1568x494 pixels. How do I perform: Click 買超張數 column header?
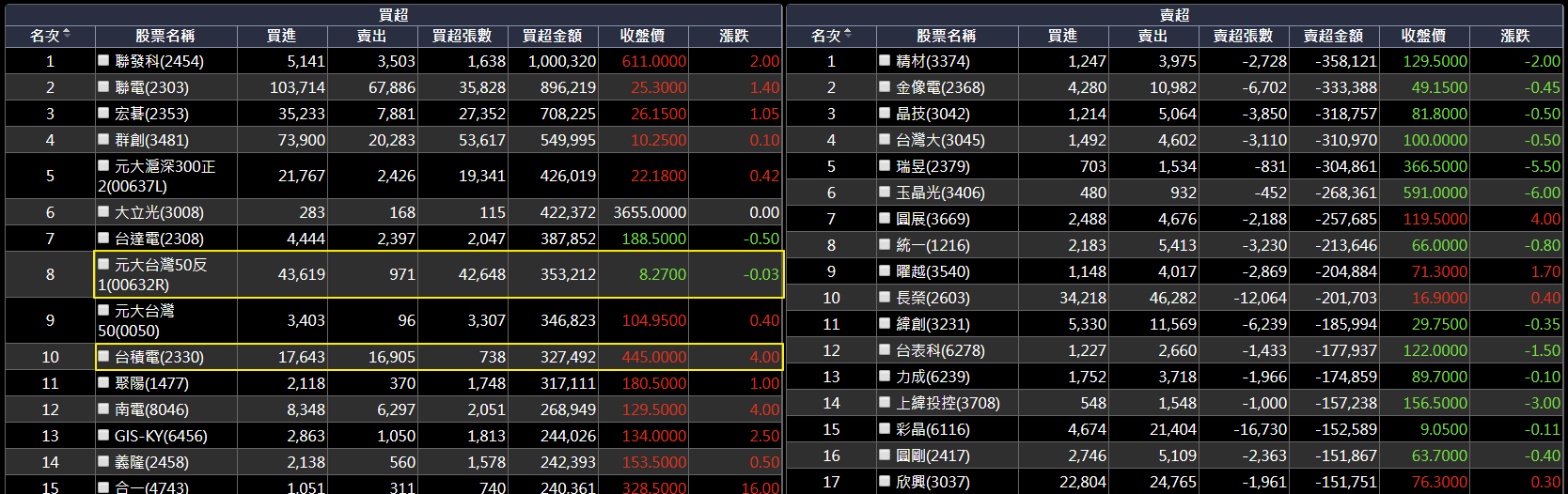463,36
